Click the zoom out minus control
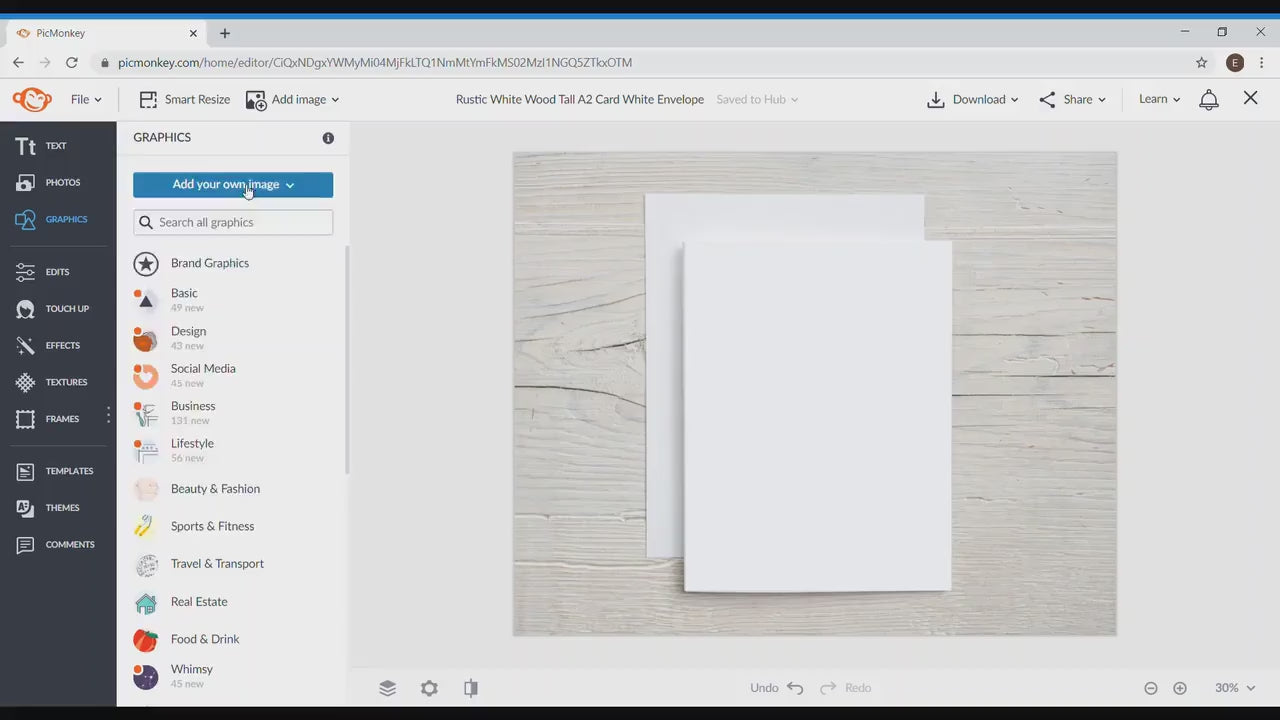1280x720 pixels. pyautogui.click(x=1150, y=687)
